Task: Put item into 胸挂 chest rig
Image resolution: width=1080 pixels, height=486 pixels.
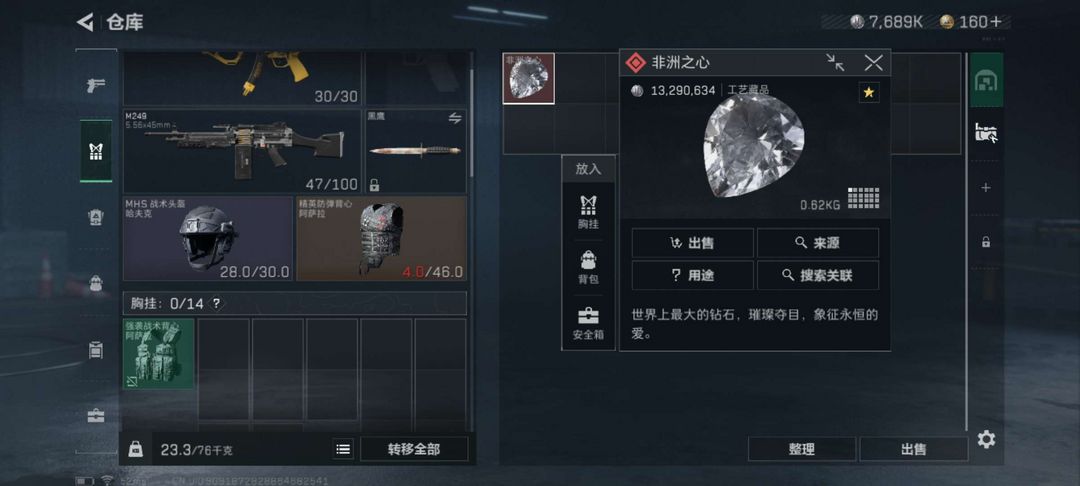Action: click(x=588, y=212)
